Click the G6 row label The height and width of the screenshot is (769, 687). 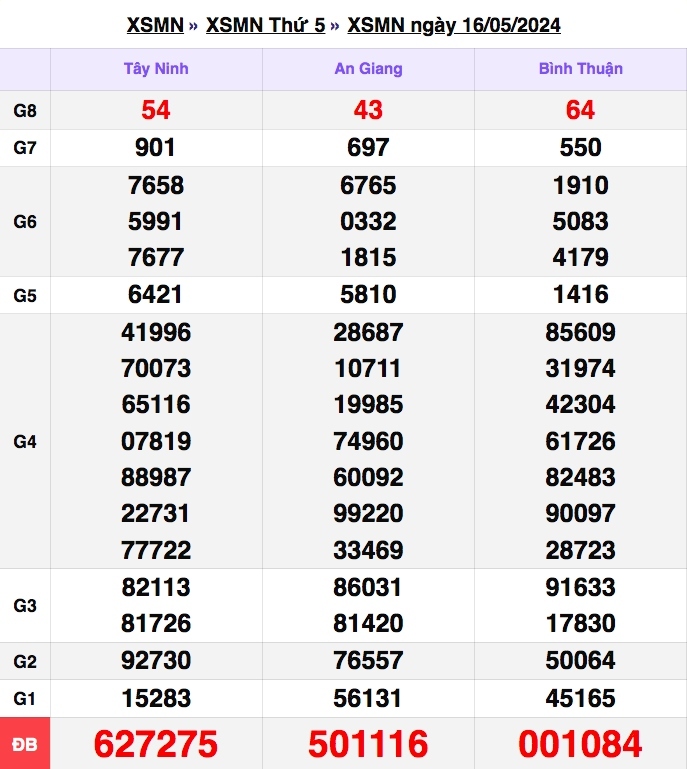[x=25, y=222]
